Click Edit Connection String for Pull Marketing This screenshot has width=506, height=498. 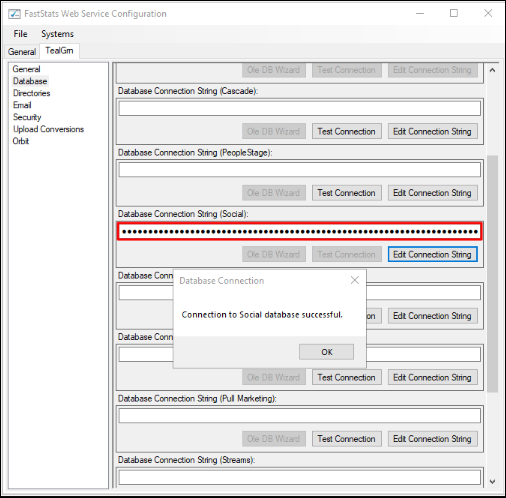pyautogui.click(x=432, y=439)
